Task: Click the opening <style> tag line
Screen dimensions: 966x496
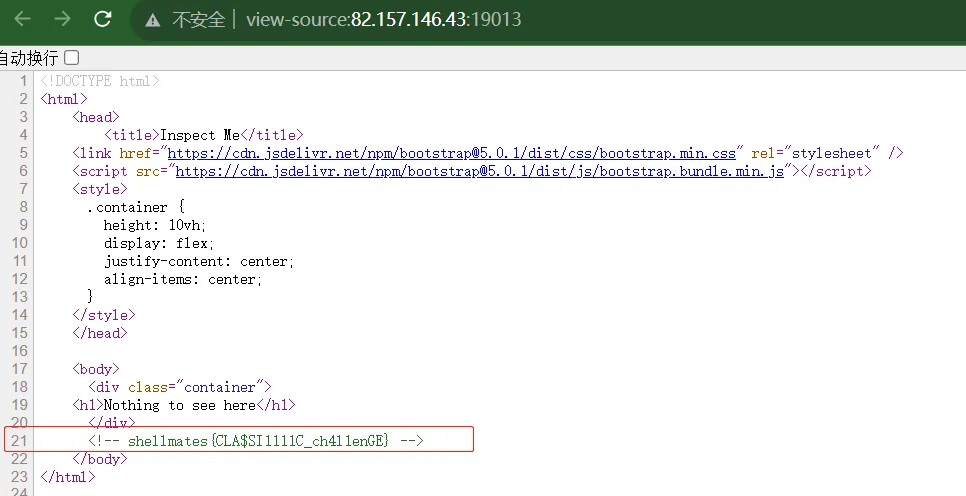Action: pyautogui.click(x=100, y=189)
